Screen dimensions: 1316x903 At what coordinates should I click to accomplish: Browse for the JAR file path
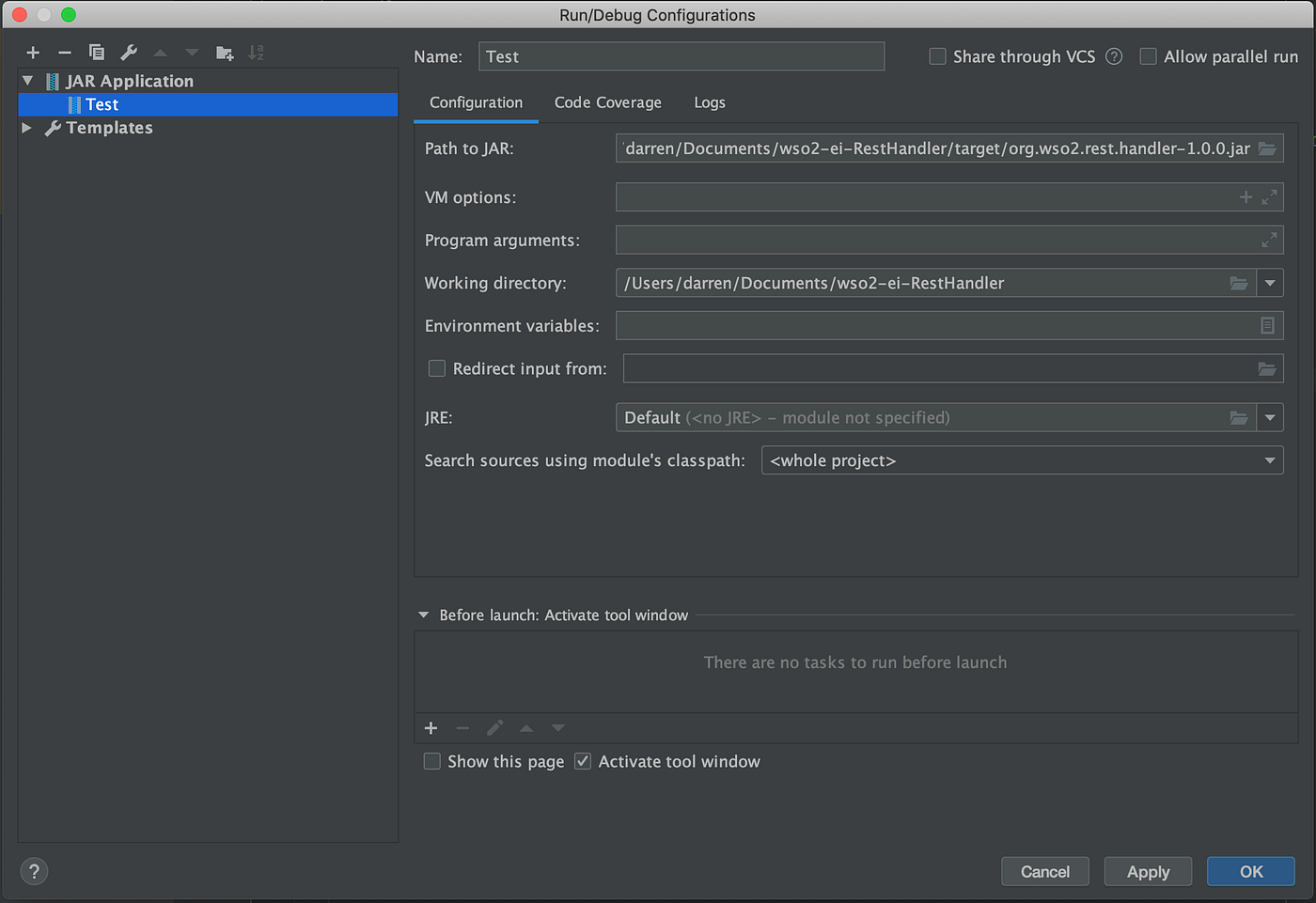click(1267, 148)
